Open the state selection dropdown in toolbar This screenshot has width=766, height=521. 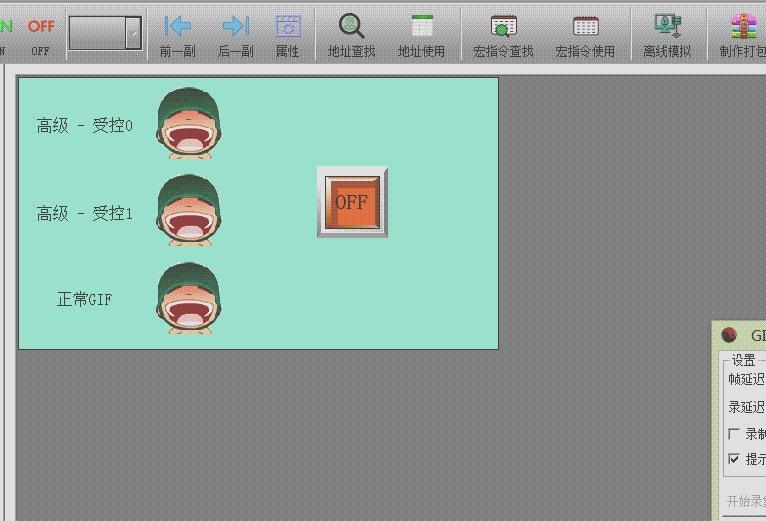[133, 33]
